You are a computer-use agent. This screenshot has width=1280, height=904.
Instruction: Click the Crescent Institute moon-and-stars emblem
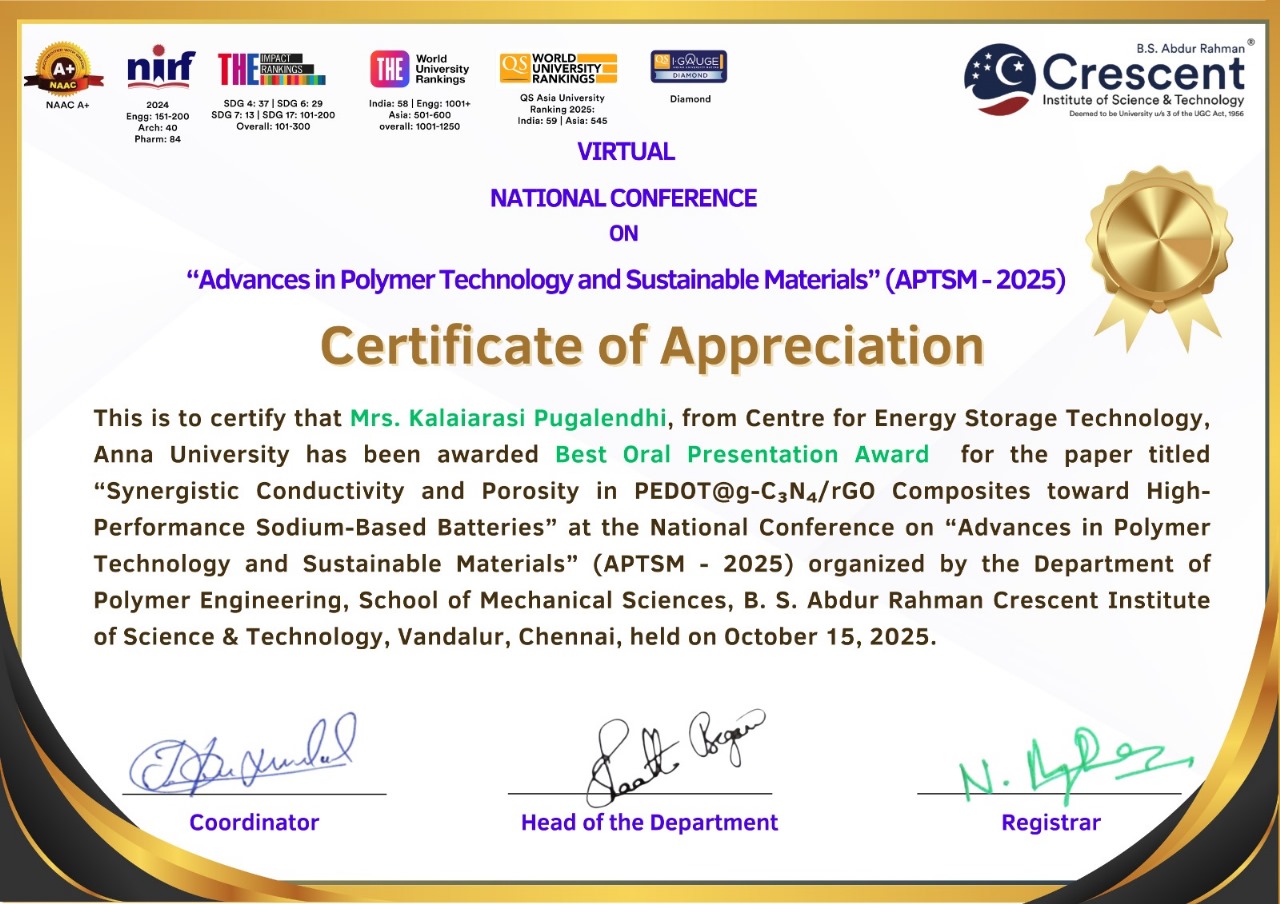pos(999,78)
